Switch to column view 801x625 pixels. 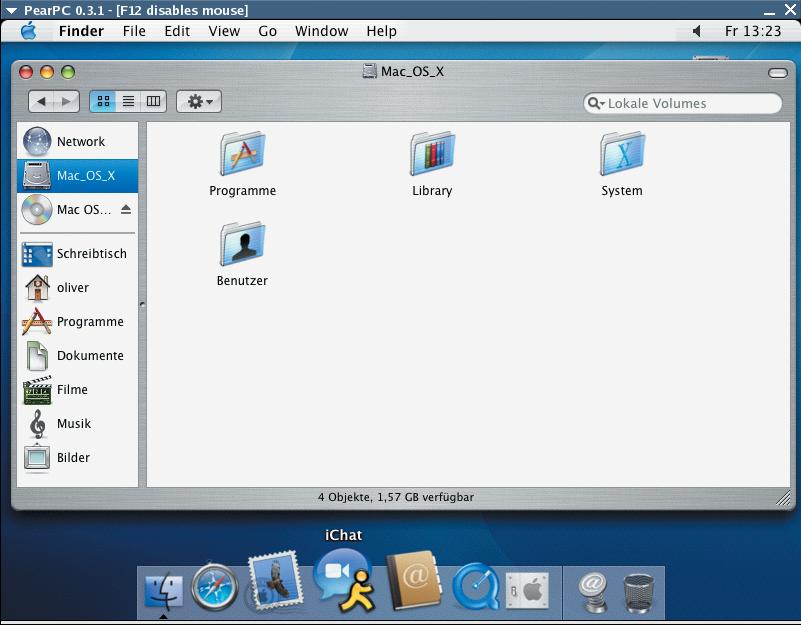(153, 101)
